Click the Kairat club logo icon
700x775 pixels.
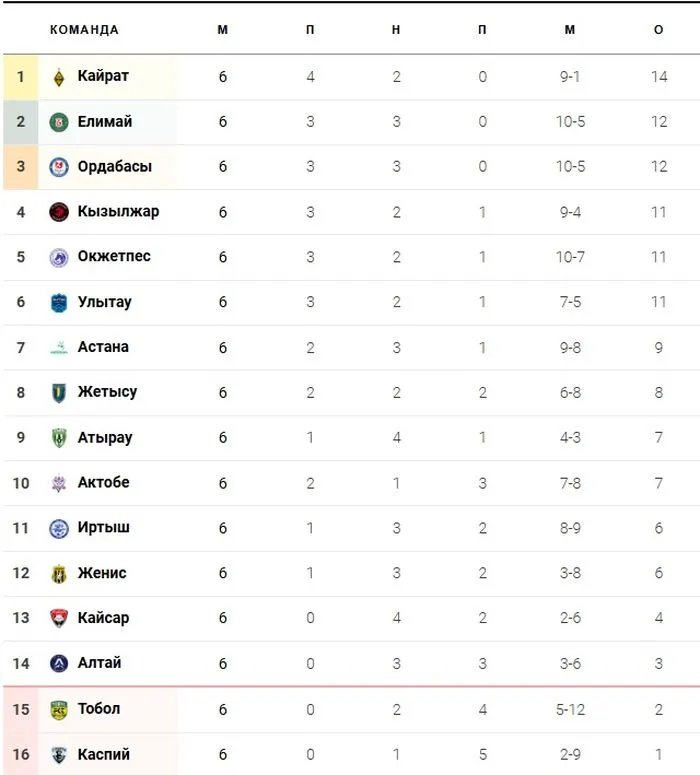59,76
